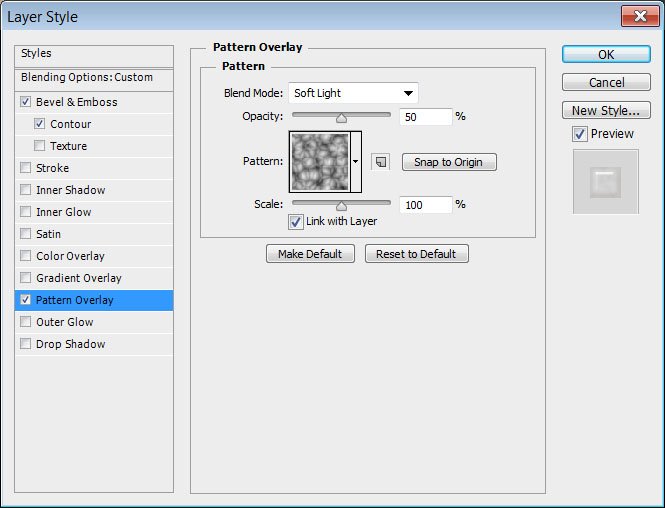Click the Scale value input field

coord(425,204)
